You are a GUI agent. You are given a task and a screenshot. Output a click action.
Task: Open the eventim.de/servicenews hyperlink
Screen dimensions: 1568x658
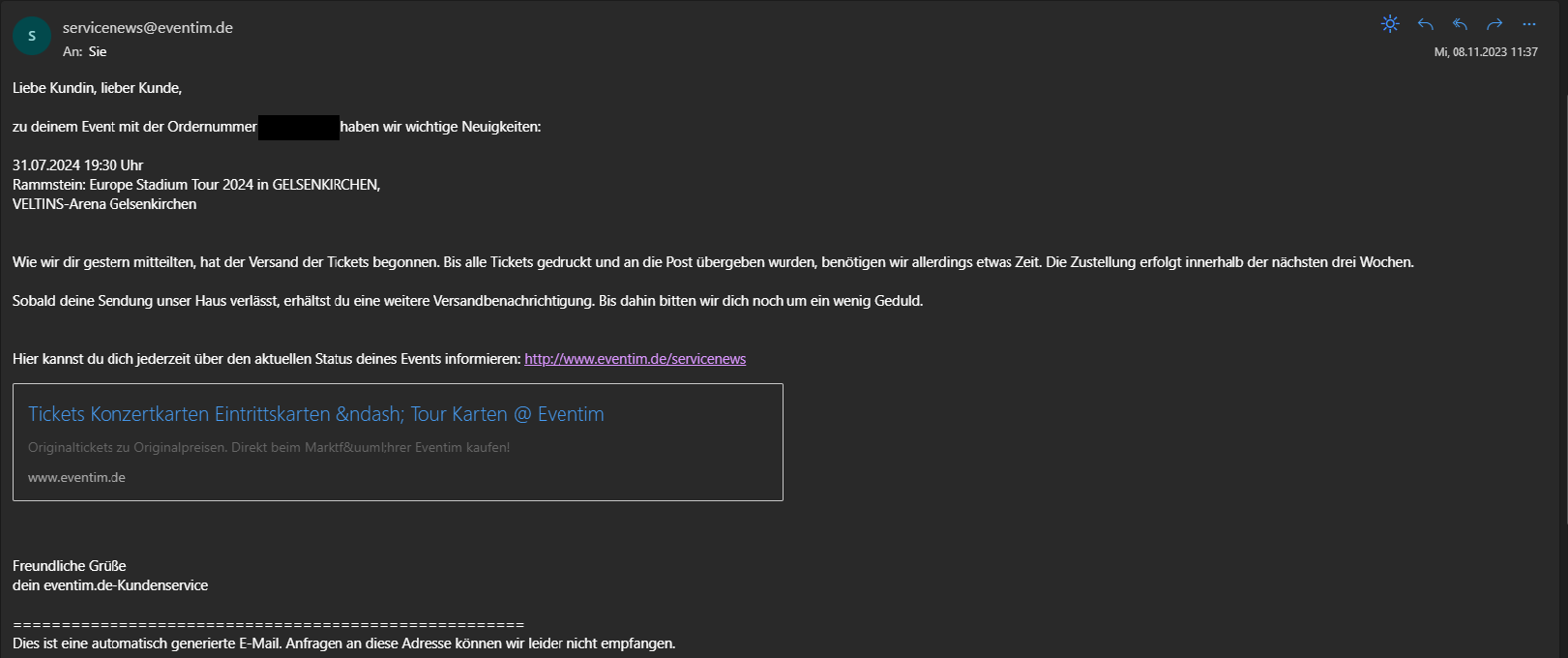click(x=635, y=359)
